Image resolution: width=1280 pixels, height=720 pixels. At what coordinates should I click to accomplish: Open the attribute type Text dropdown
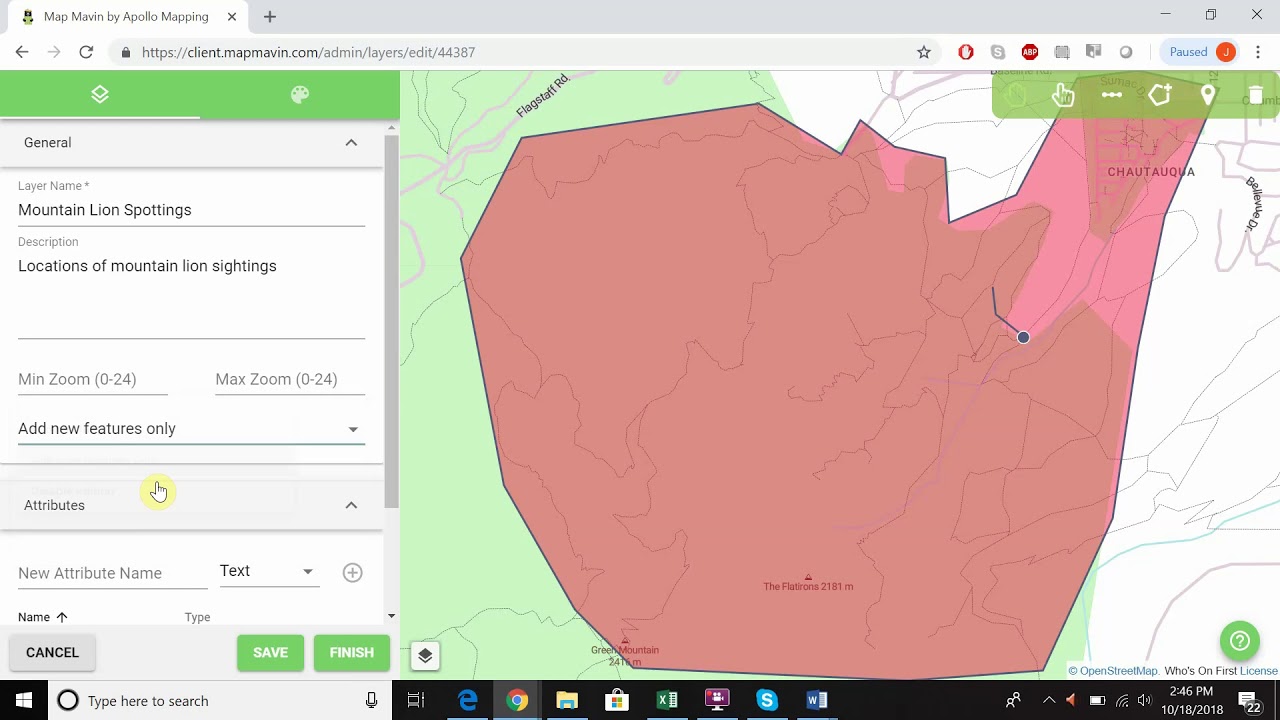coord(267,571)
